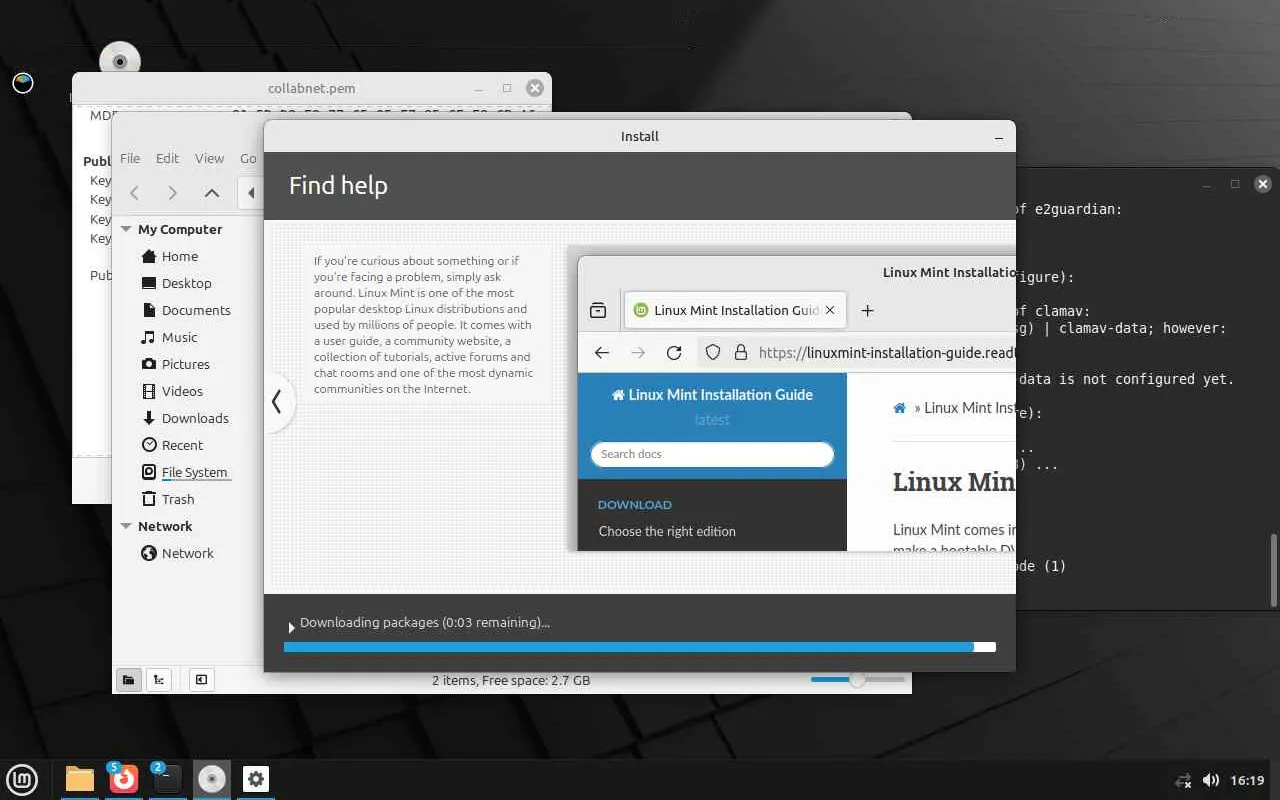Click the disc icon on the desktop

(120, 60)
